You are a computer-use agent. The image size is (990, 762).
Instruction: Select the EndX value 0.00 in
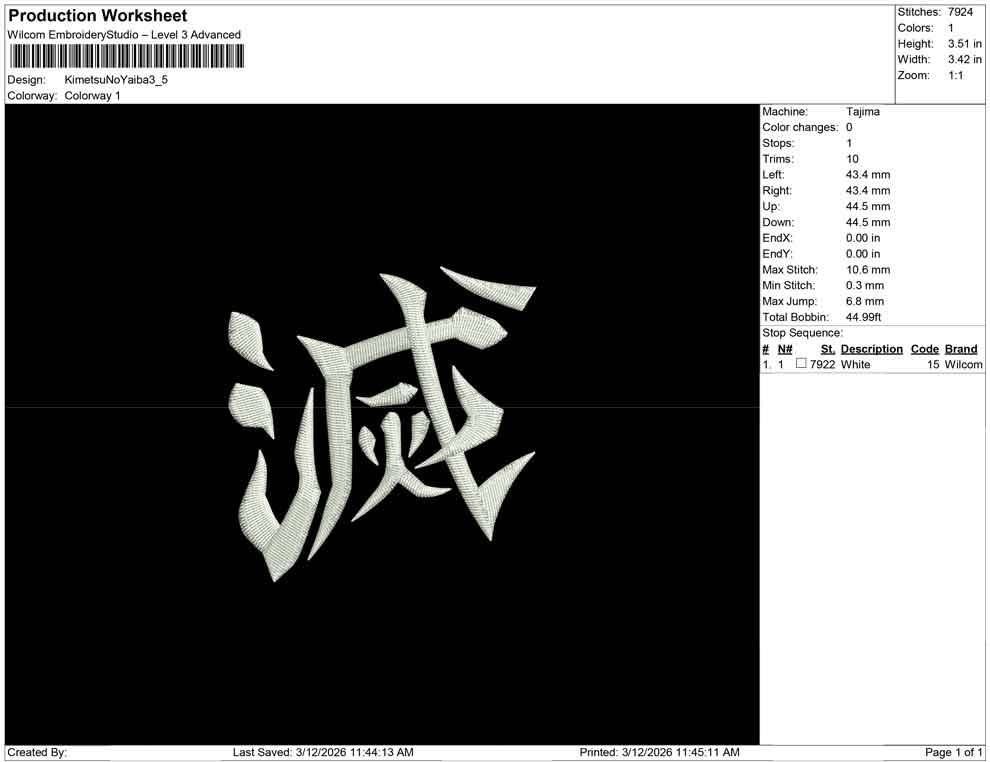(863, 238)
